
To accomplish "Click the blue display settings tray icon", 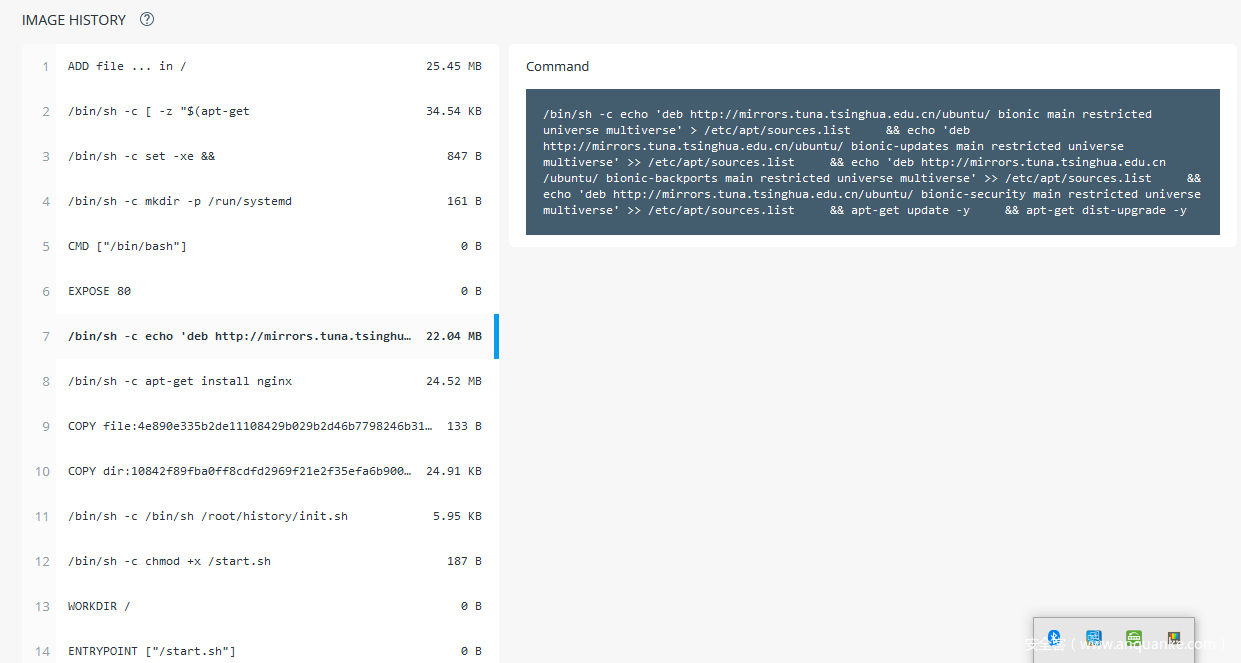I will click(1093, 638).
